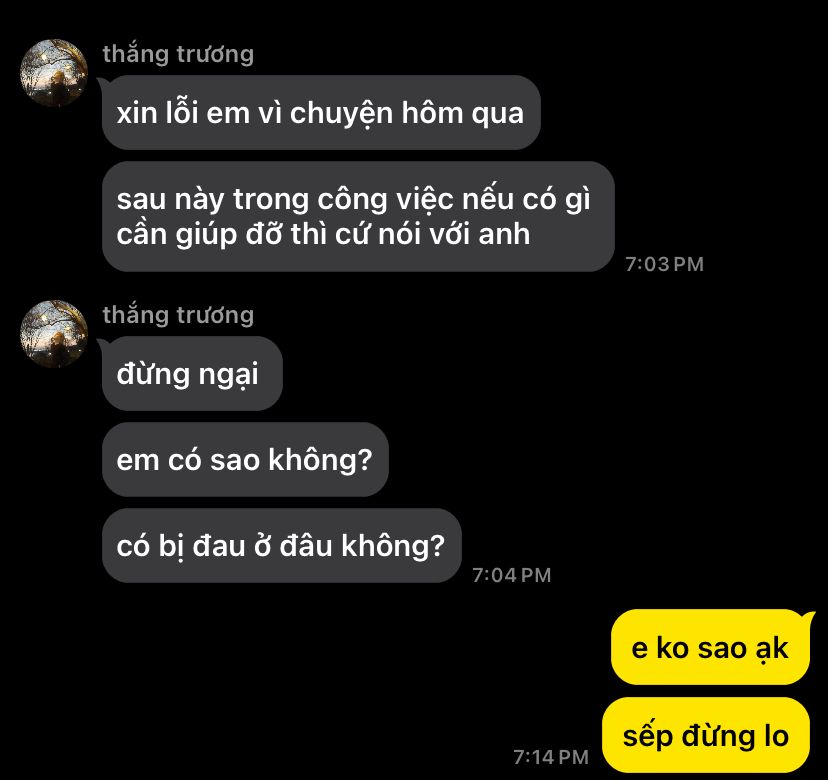Click the word 'sếp' in the yellow message
Image resolution: width=828 pixels, height=780 pixels.
pyautogui.click(x=647, y=737)
